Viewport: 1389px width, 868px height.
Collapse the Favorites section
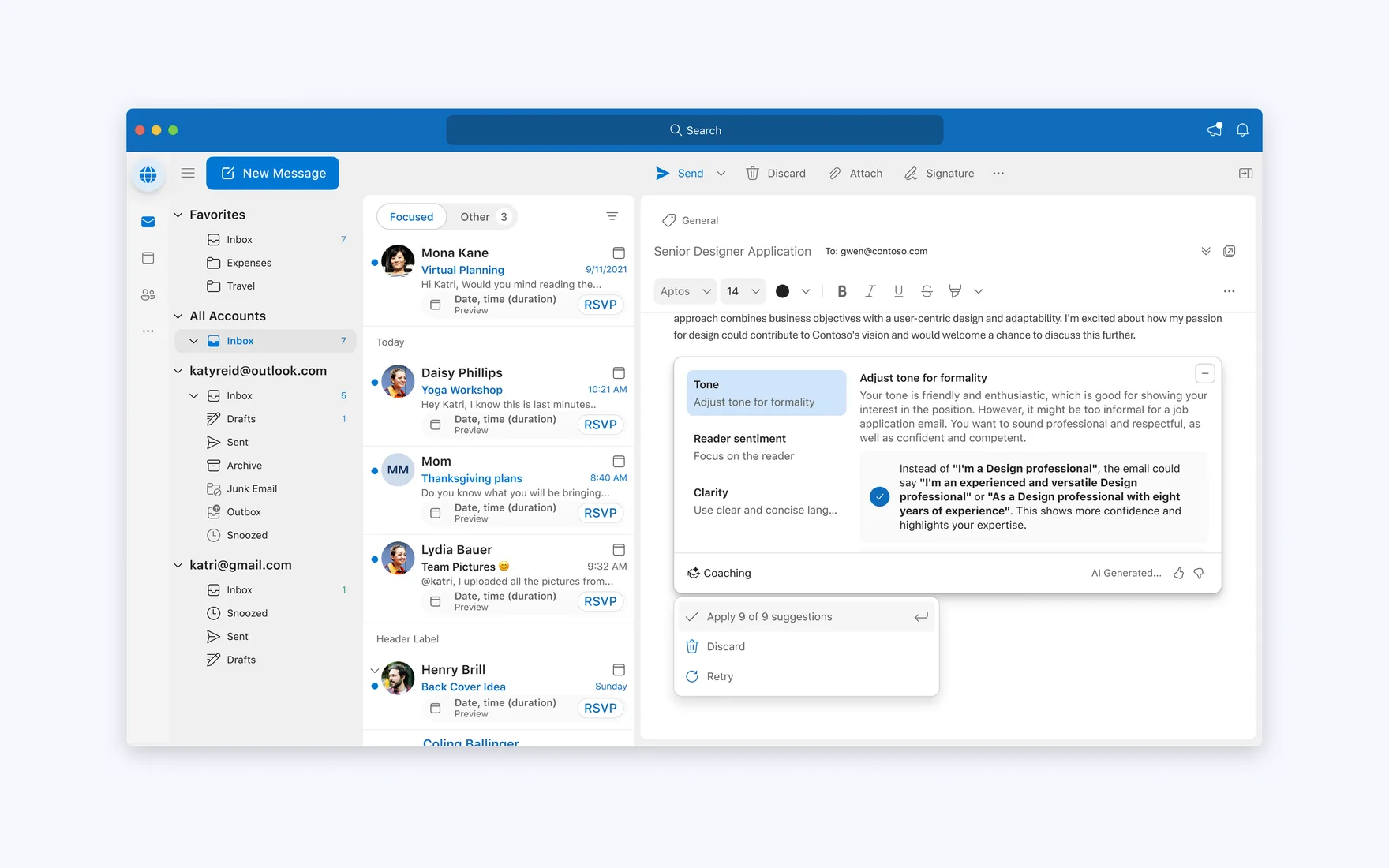[x=178, y=215]
